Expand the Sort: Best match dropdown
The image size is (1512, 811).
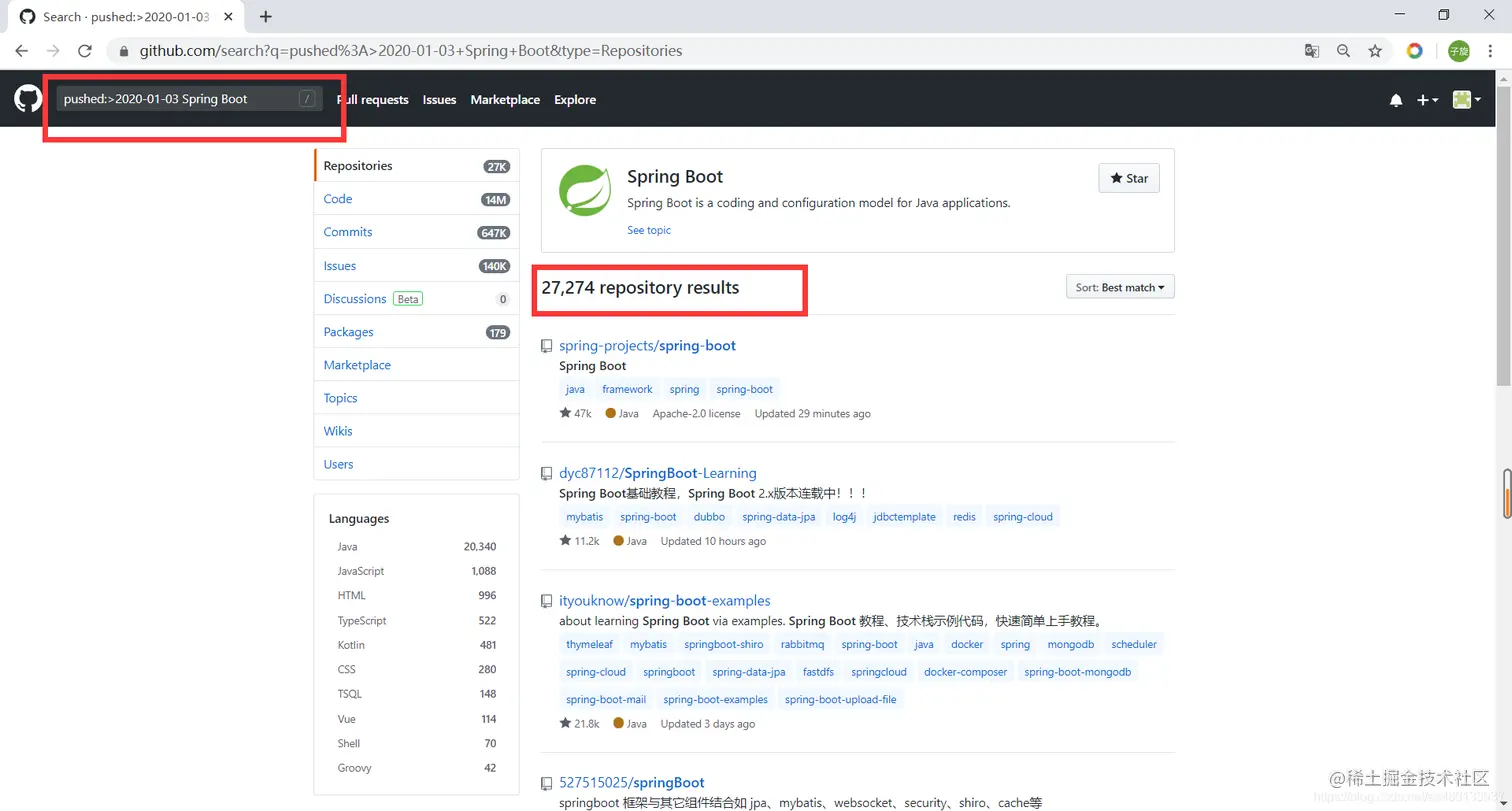[x=1120, y=288]
